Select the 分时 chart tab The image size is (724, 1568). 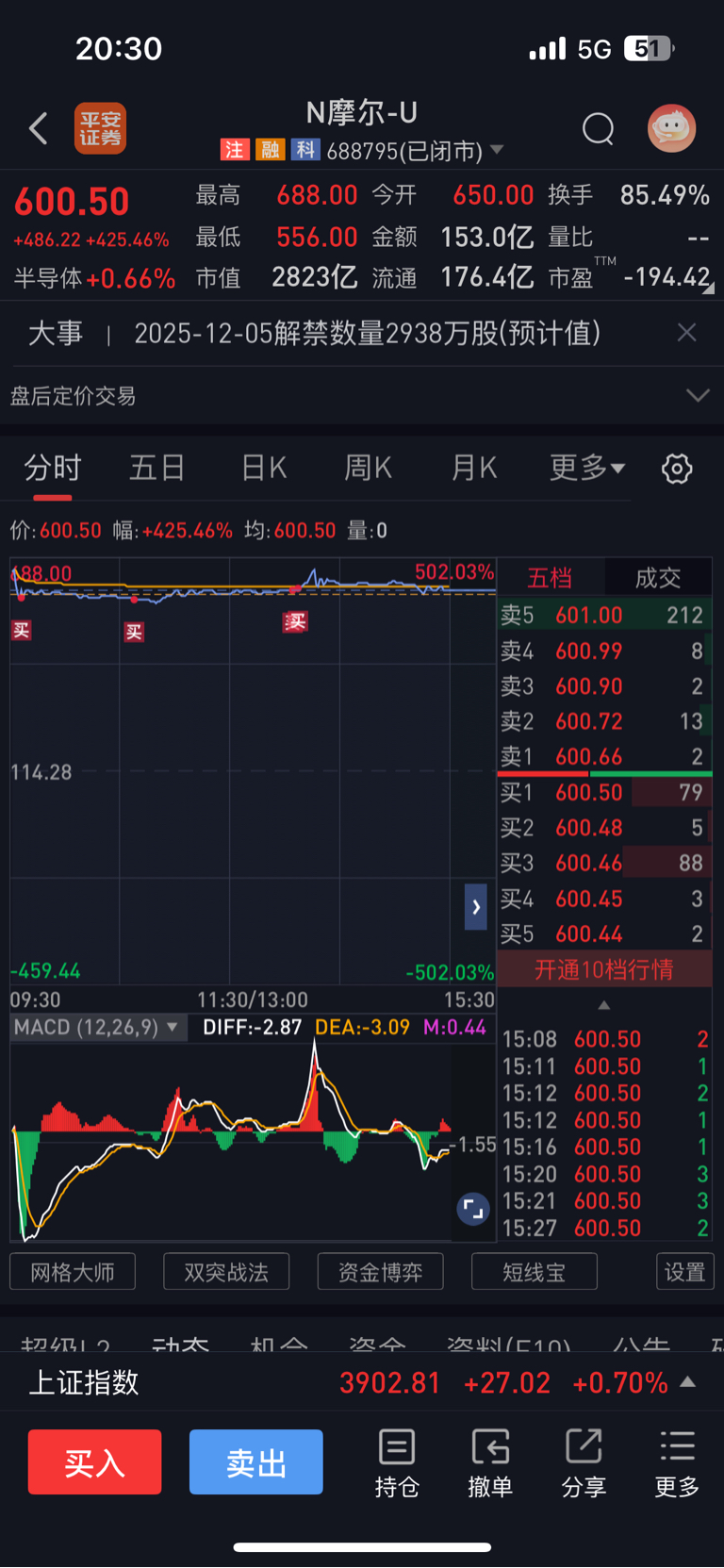53,468
